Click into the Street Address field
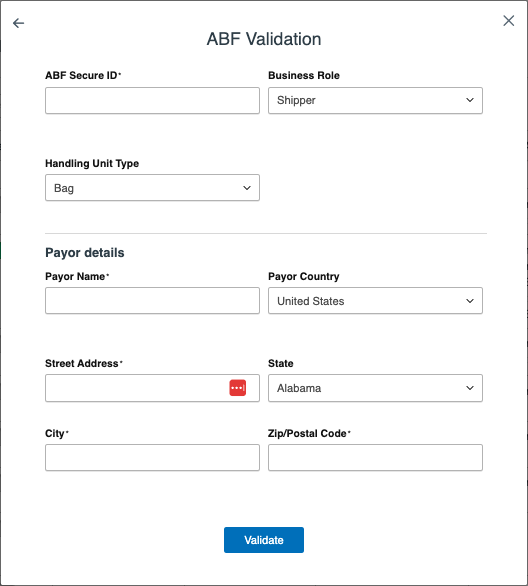 tap(137, 388)
